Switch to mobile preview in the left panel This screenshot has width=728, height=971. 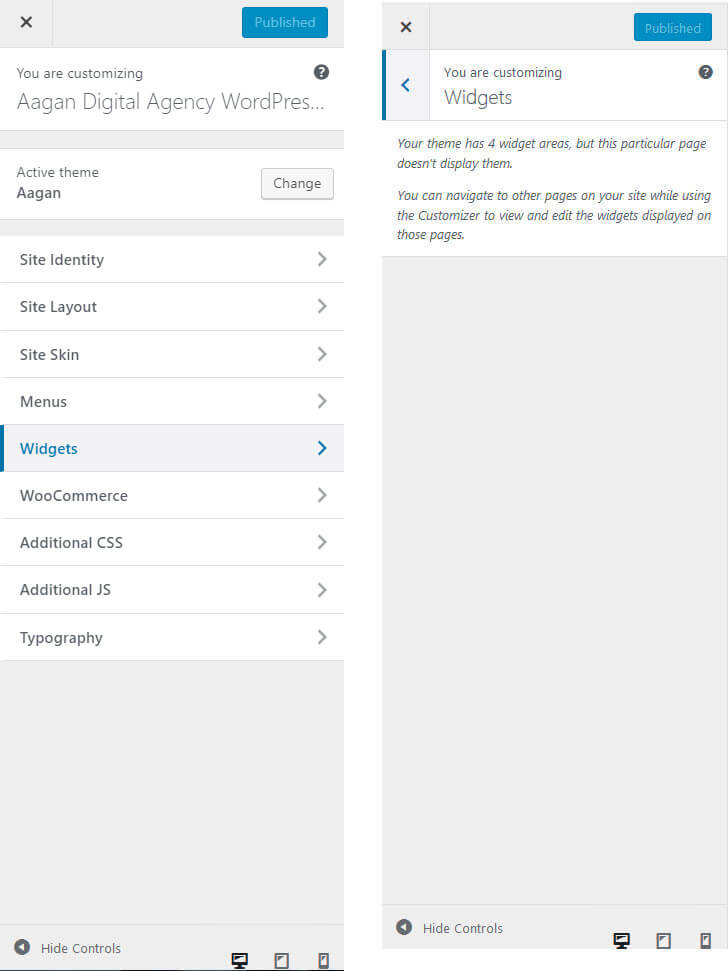coord(323,960)
